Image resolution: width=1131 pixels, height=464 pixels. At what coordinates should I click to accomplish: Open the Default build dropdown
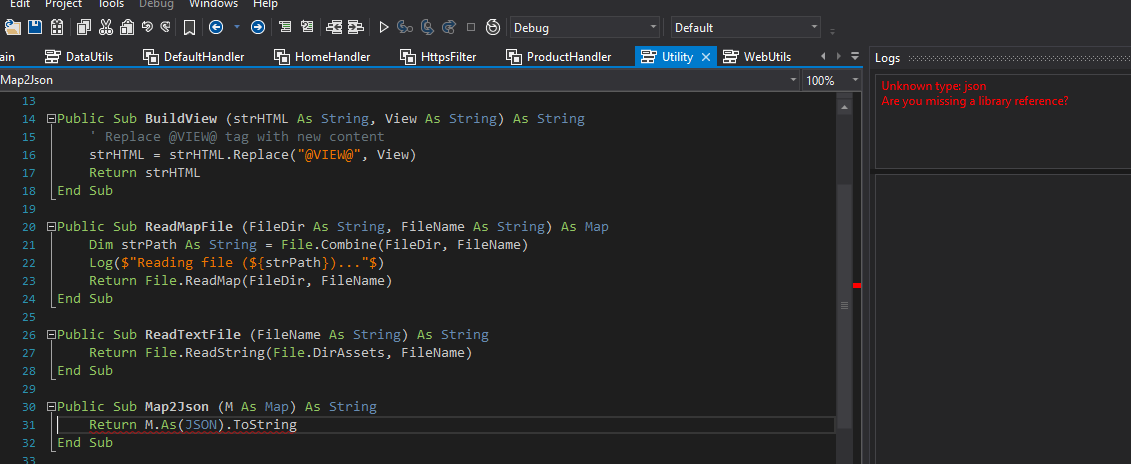(x=746, y=28)
